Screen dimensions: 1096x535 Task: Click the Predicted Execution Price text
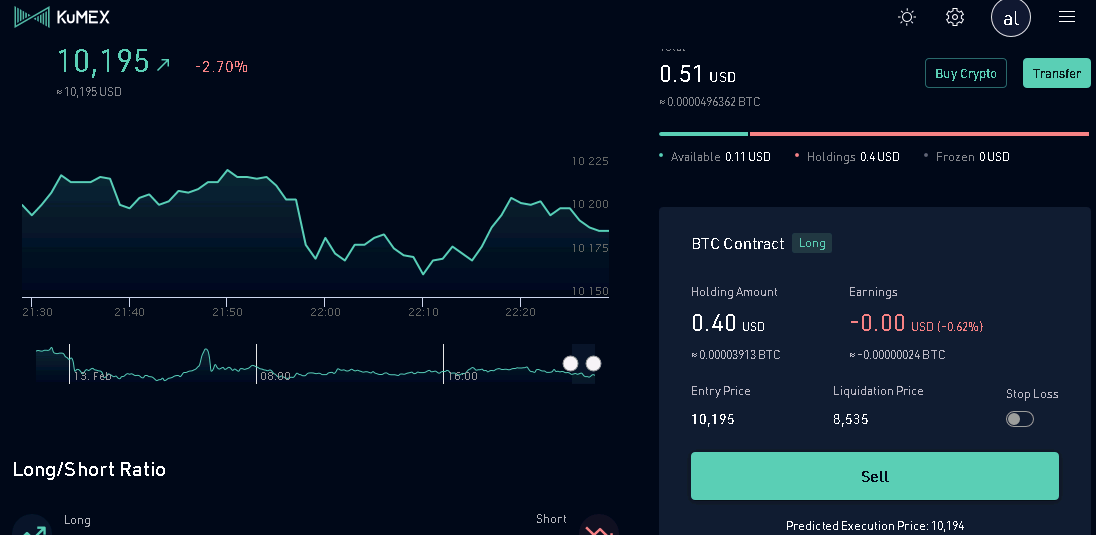(874, 526)
